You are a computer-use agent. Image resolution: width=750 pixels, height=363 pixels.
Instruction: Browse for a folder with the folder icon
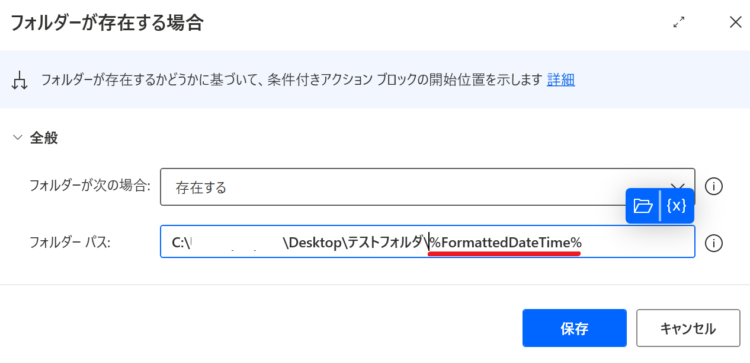pyautogui.click(x=643, y=206)
